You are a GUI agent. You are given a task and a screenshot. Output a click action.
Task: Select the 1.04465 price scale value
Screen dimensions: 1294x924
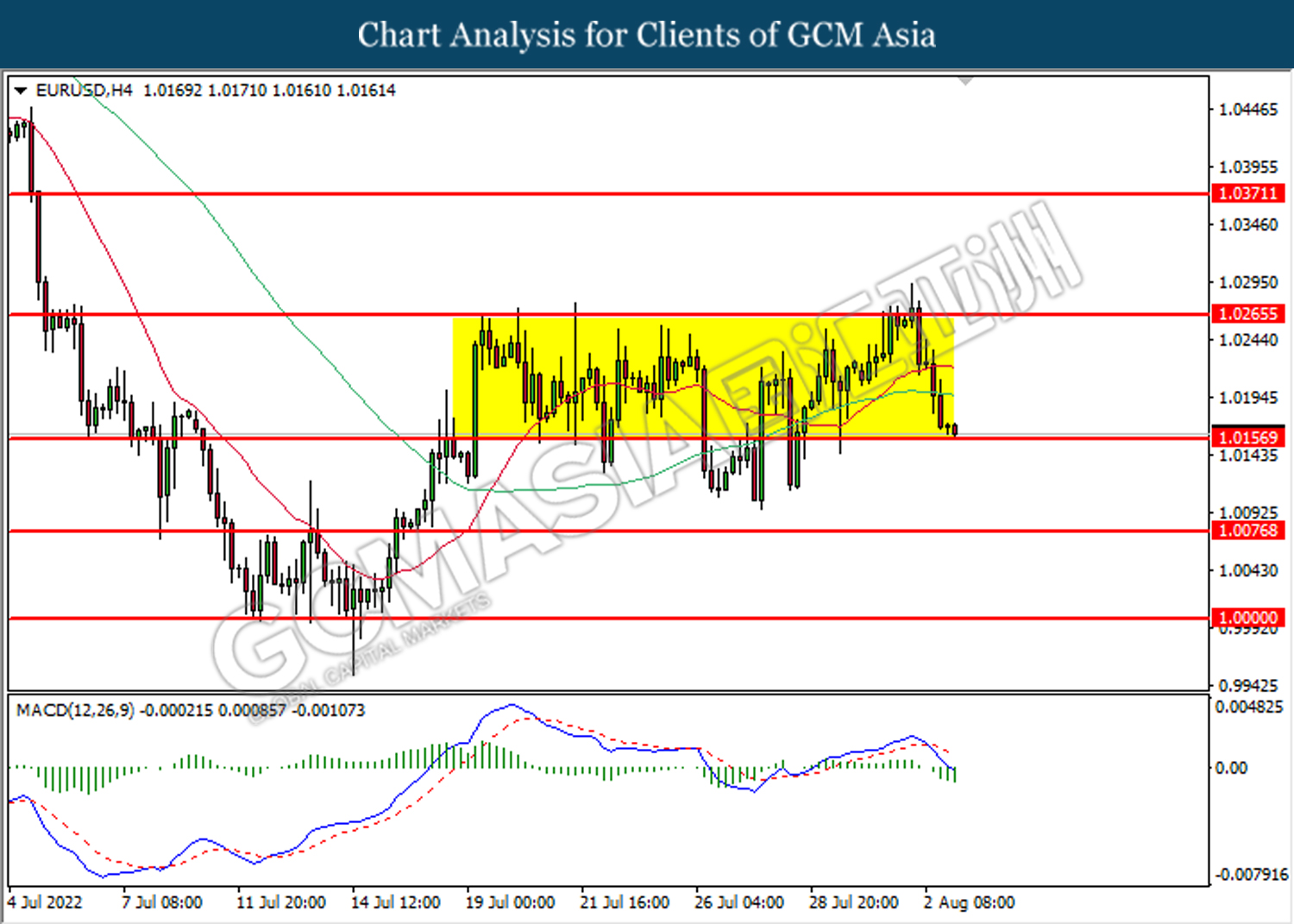pyautogui.click(x=1248, y=110)
